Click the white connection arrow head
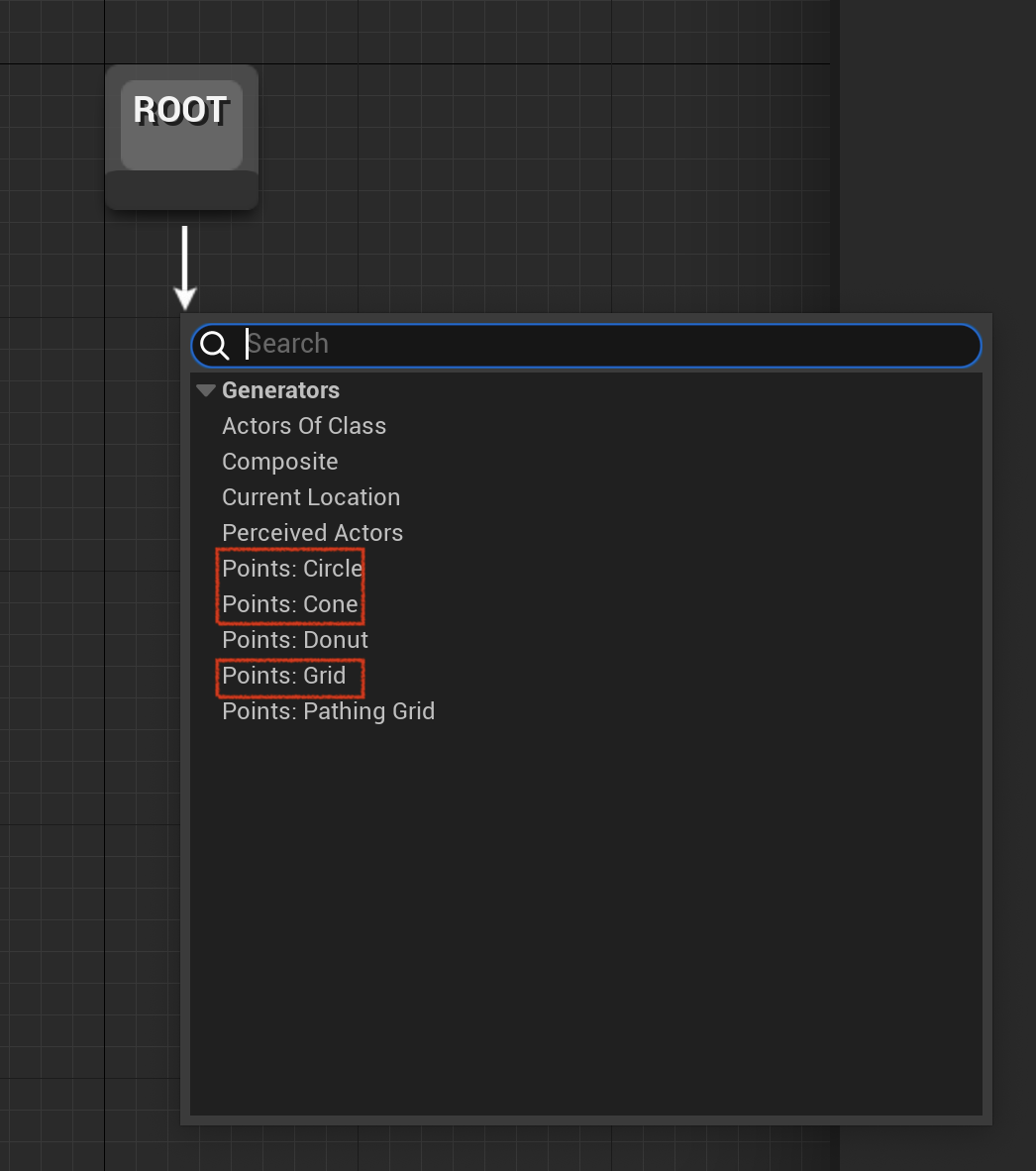The image size is (1036, 1171). click(184, 299)
